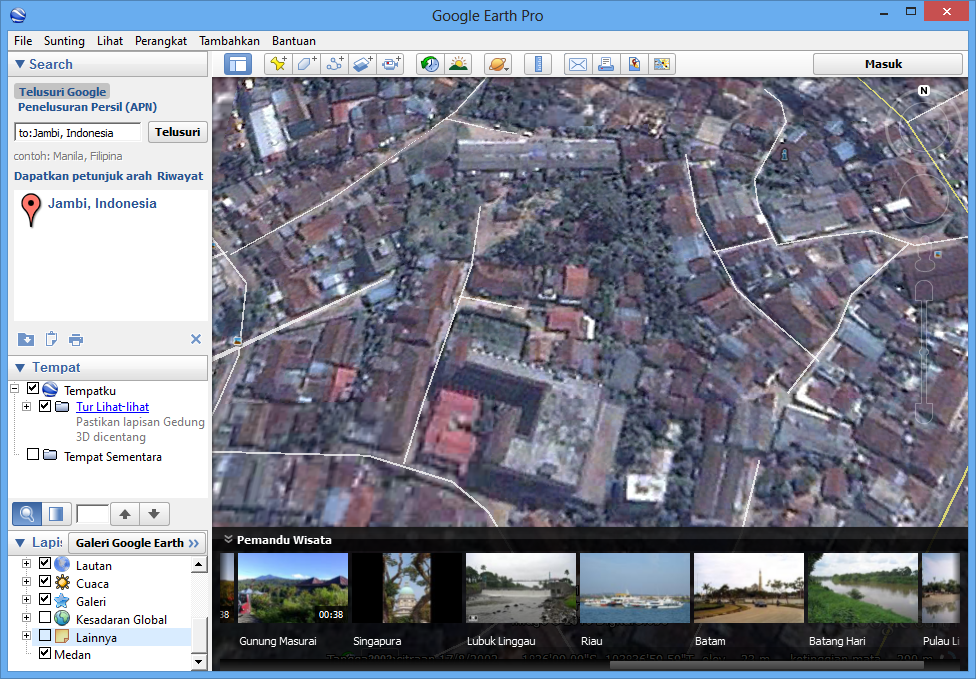
Task: Click the Batang Hari tour thumbnail
Action: click(x=861, y=588)
